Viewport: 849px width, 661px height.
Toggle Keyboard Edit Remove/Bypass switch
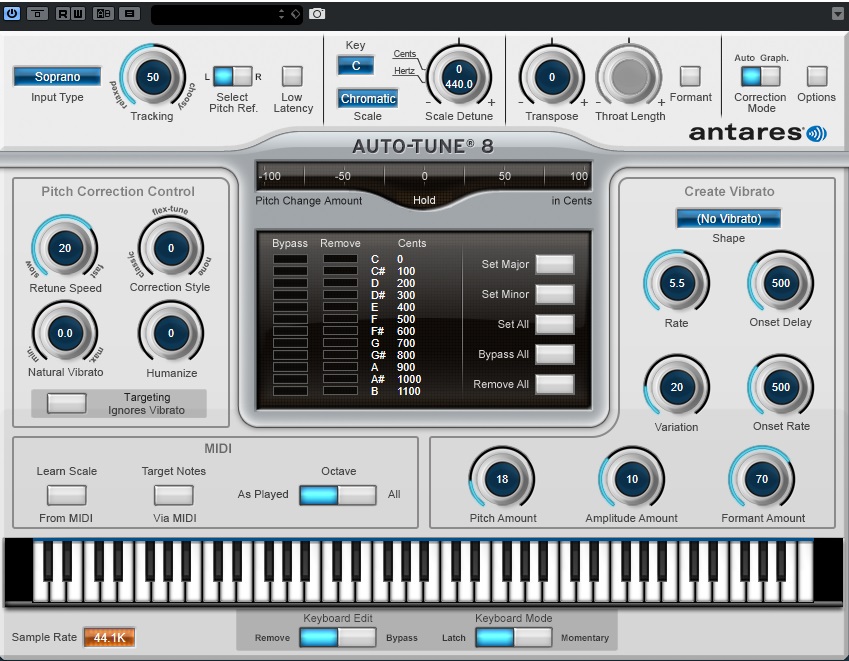coord(338,637)
